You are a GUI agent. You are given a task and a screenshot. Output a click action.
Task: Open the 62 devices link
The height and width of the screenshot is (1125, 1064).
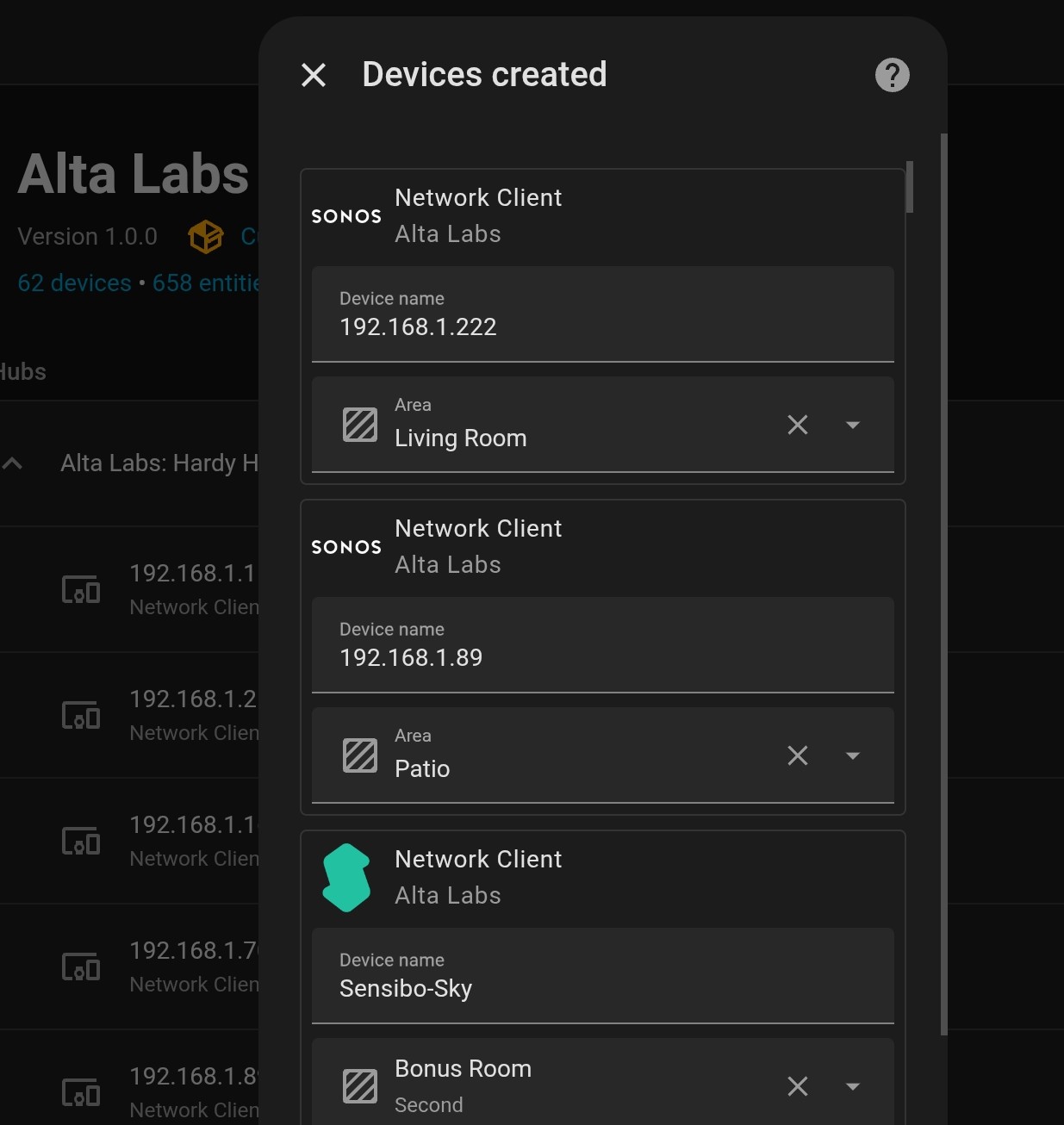[74, 283]
